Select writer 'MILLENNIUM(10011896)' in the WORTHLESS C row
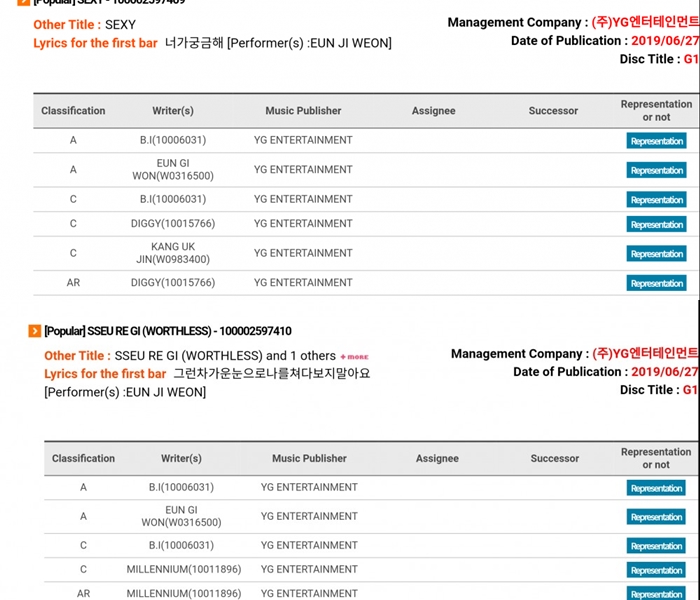This screenshot has height=600, width=700. point(183,570)
